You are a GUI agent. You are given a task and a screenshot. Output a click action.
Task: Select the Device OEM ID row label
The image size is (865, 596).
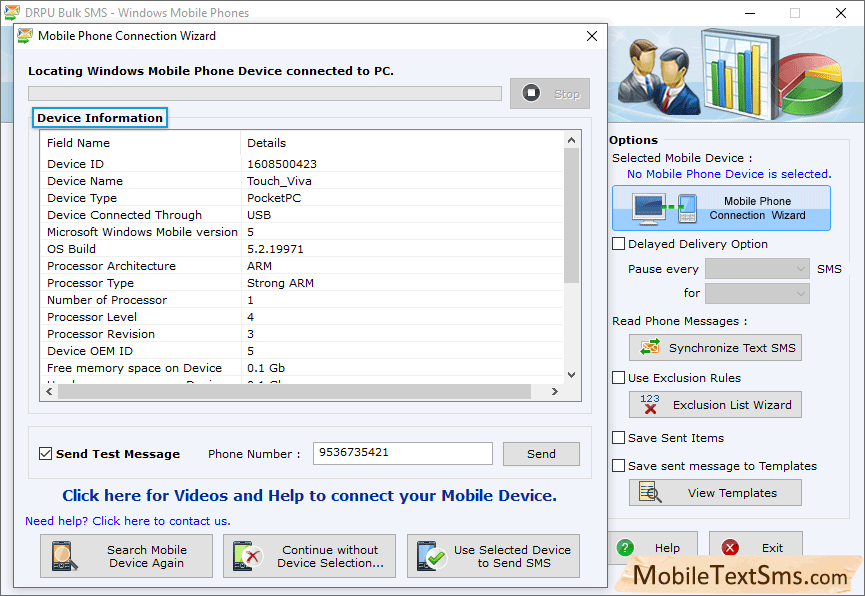point(90,351)
